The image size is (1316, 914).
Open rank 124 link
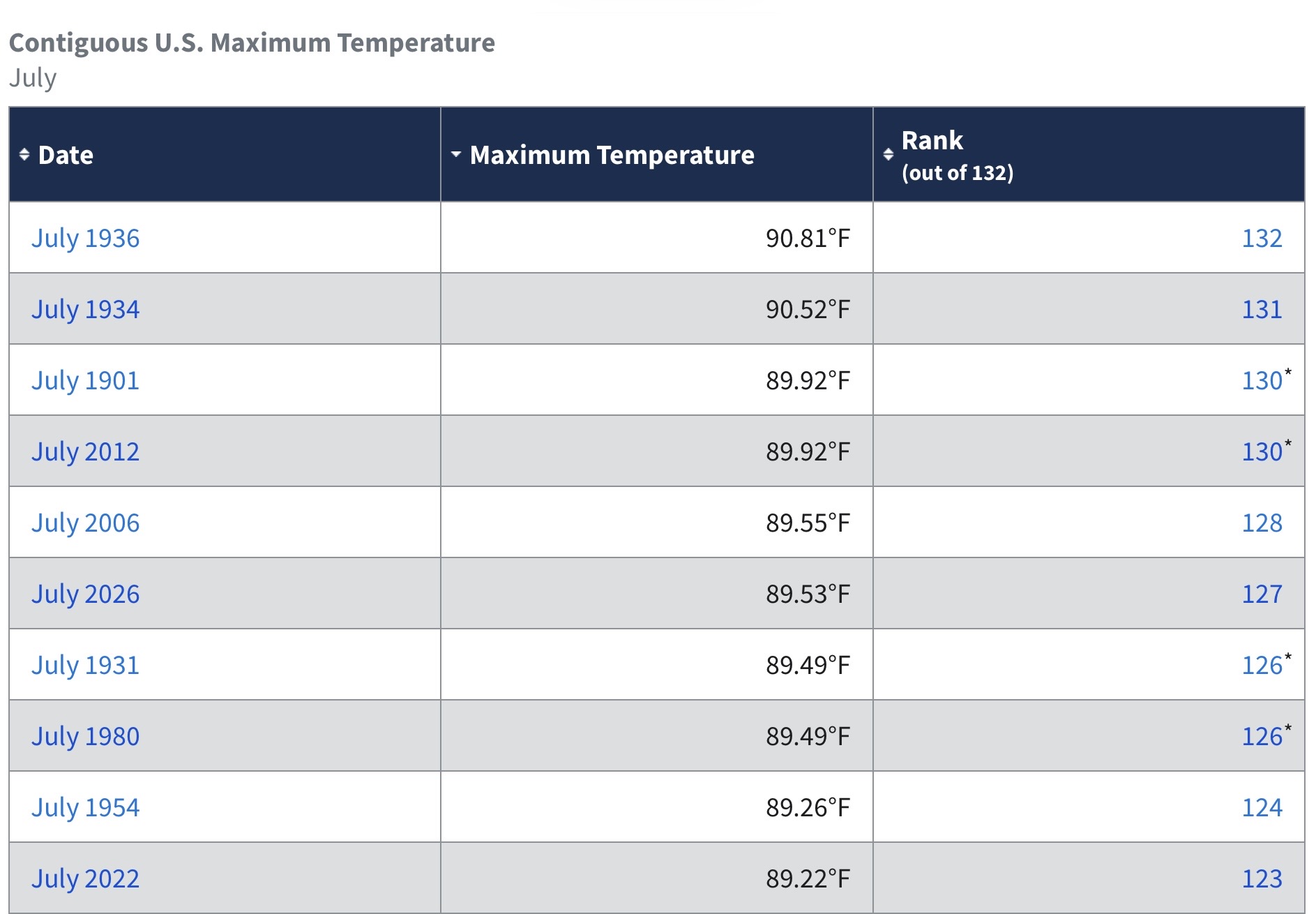click(1262, 808)
